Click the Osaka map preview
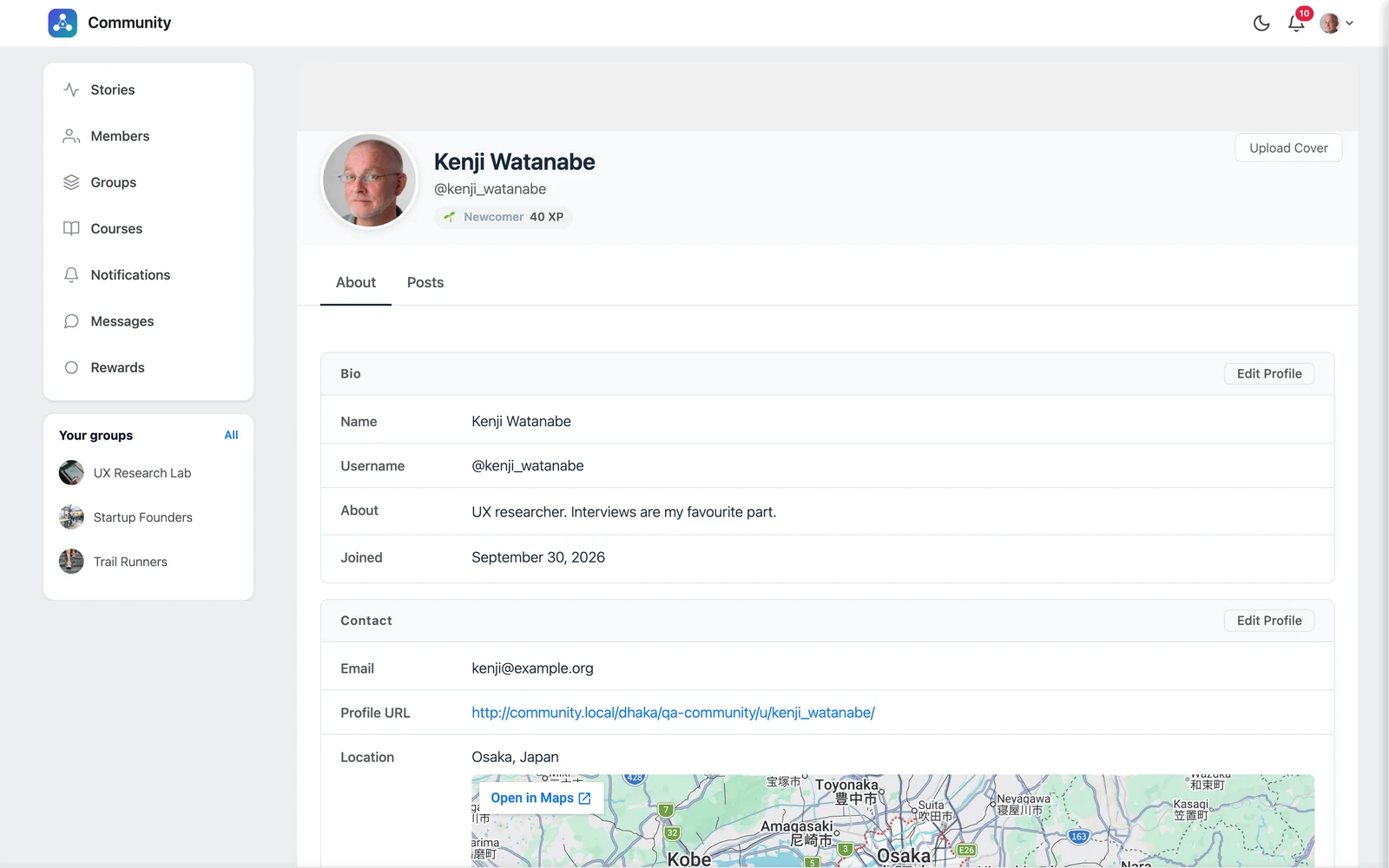Viewport: 1389px width, 868px height. pyautogui.click(x=892, y=821)
